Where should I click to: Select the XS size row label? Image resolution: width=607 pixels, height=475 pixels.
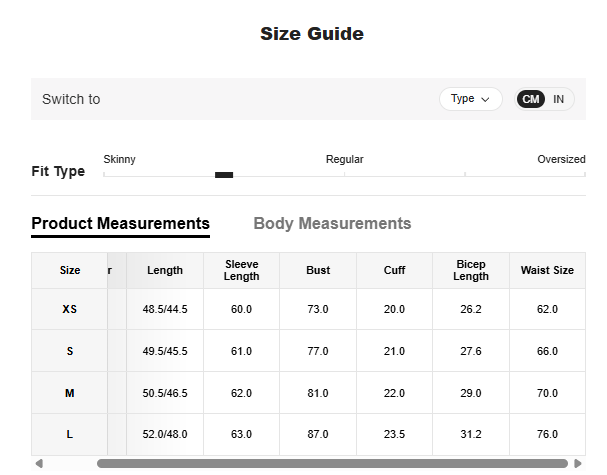pyautogui.click(x=70, y=309)
